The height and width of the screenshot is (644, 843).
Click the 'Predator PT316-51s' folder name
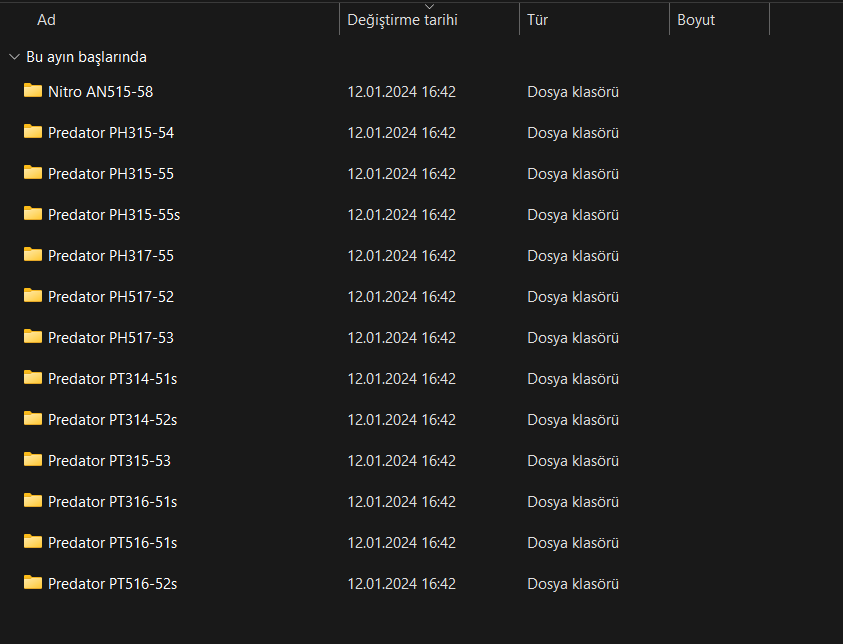112,502
